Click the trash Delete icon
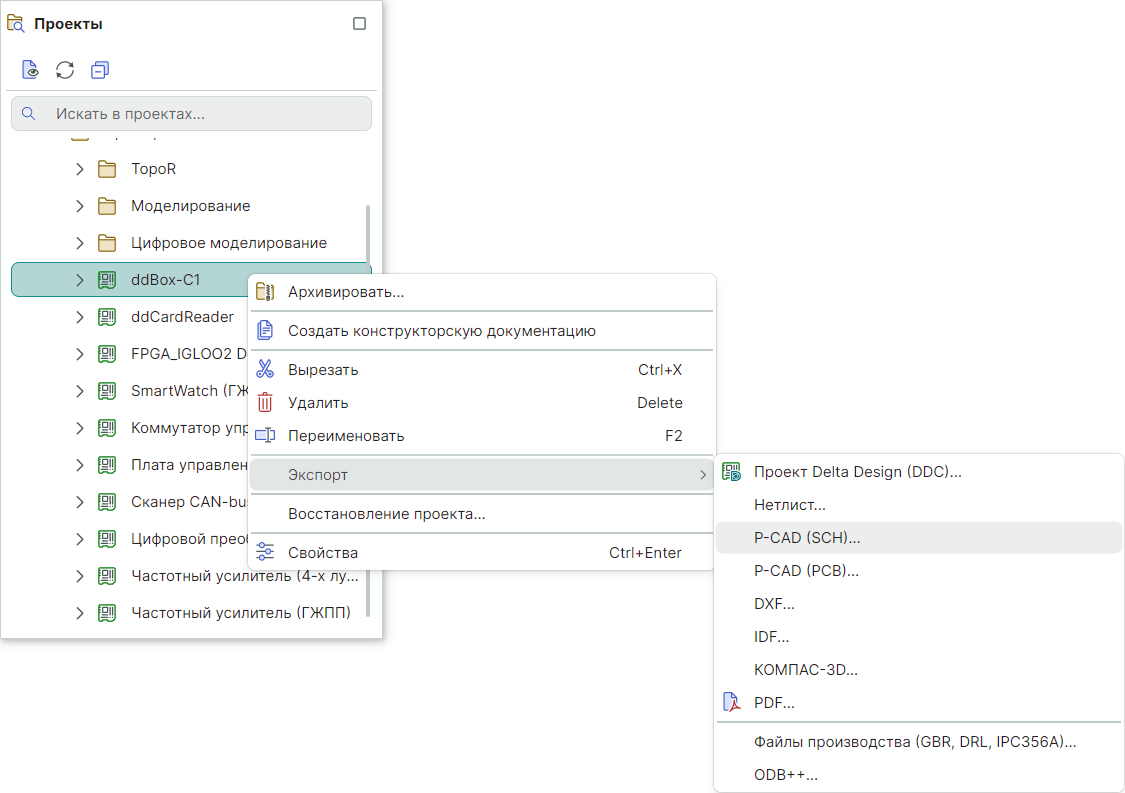Viewport: 1125px width, 793px height. coord(265,403)
